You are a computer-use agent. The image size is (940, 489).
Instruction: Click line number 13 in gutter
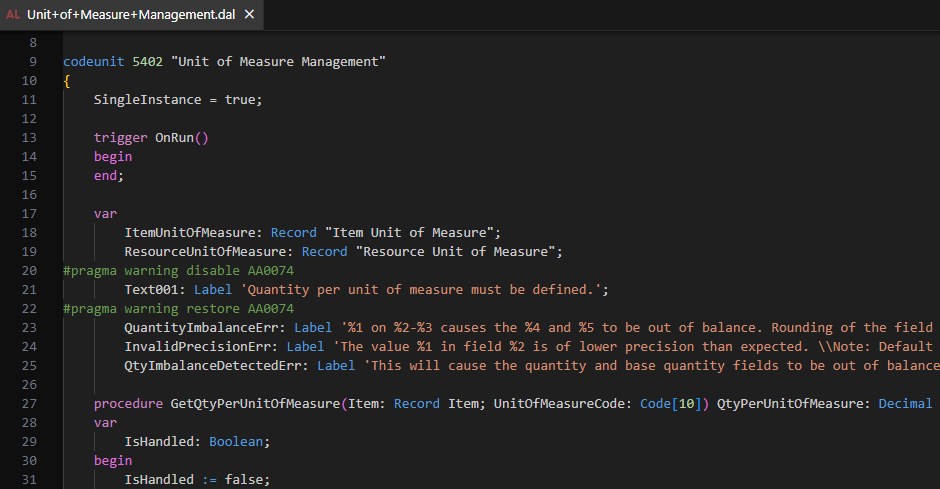click(29, 138)
